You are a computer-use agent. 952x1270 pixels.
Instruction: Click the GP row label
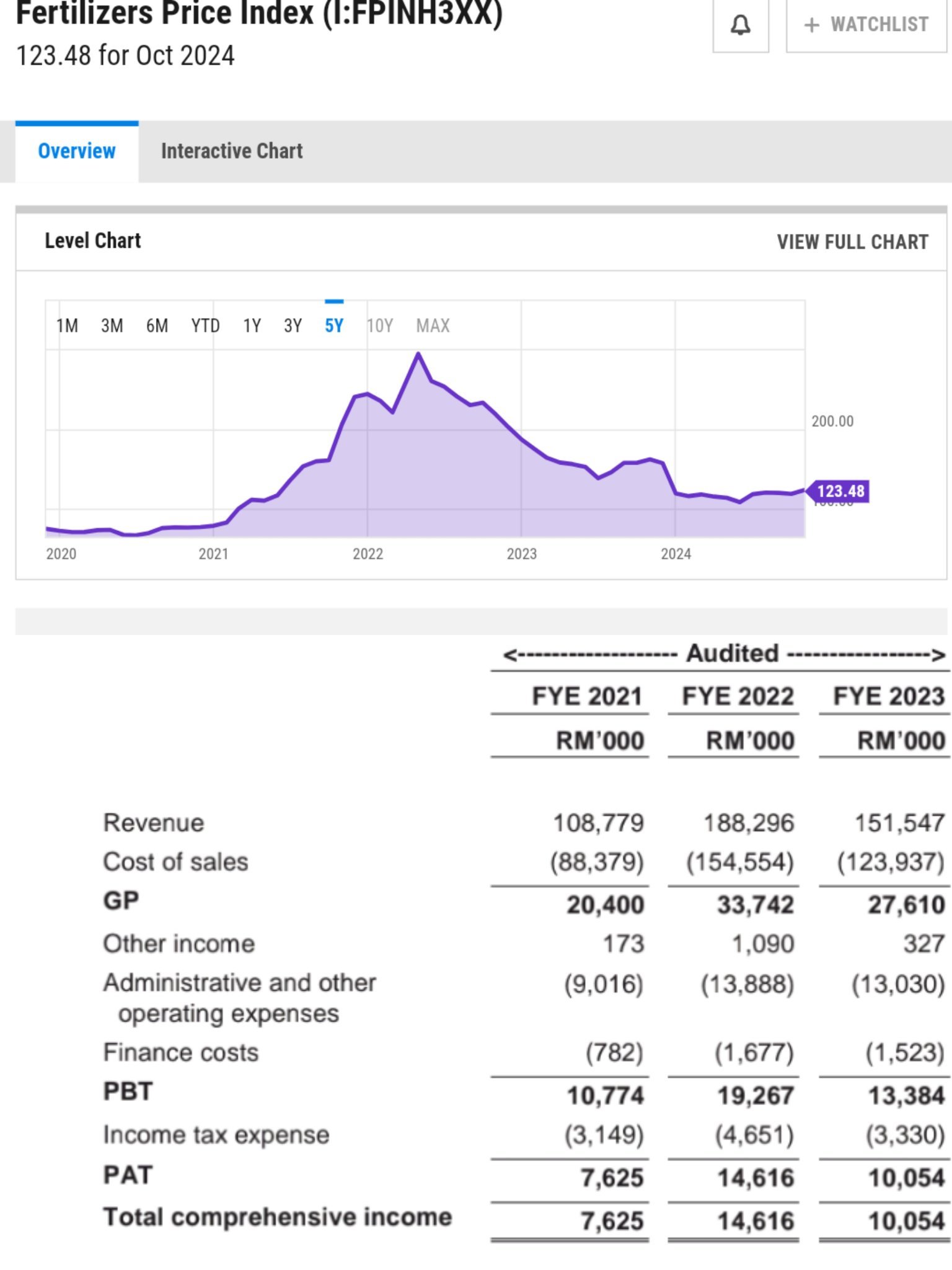[121, 900]
